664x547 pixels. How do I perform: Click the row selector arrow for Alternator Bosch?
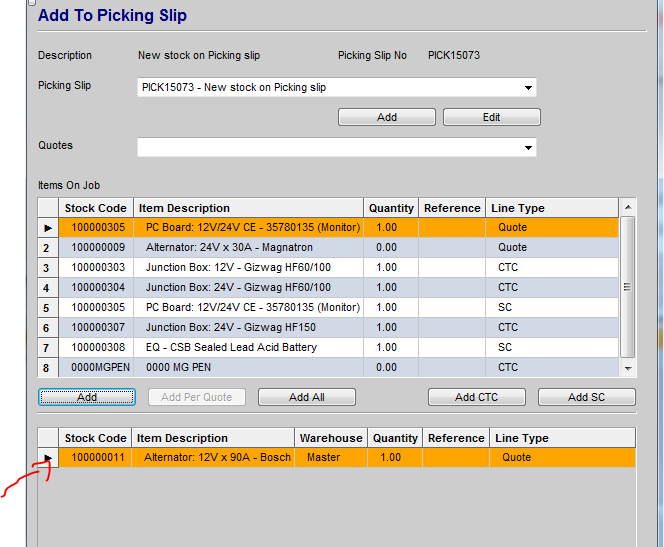tap(48, 457)
